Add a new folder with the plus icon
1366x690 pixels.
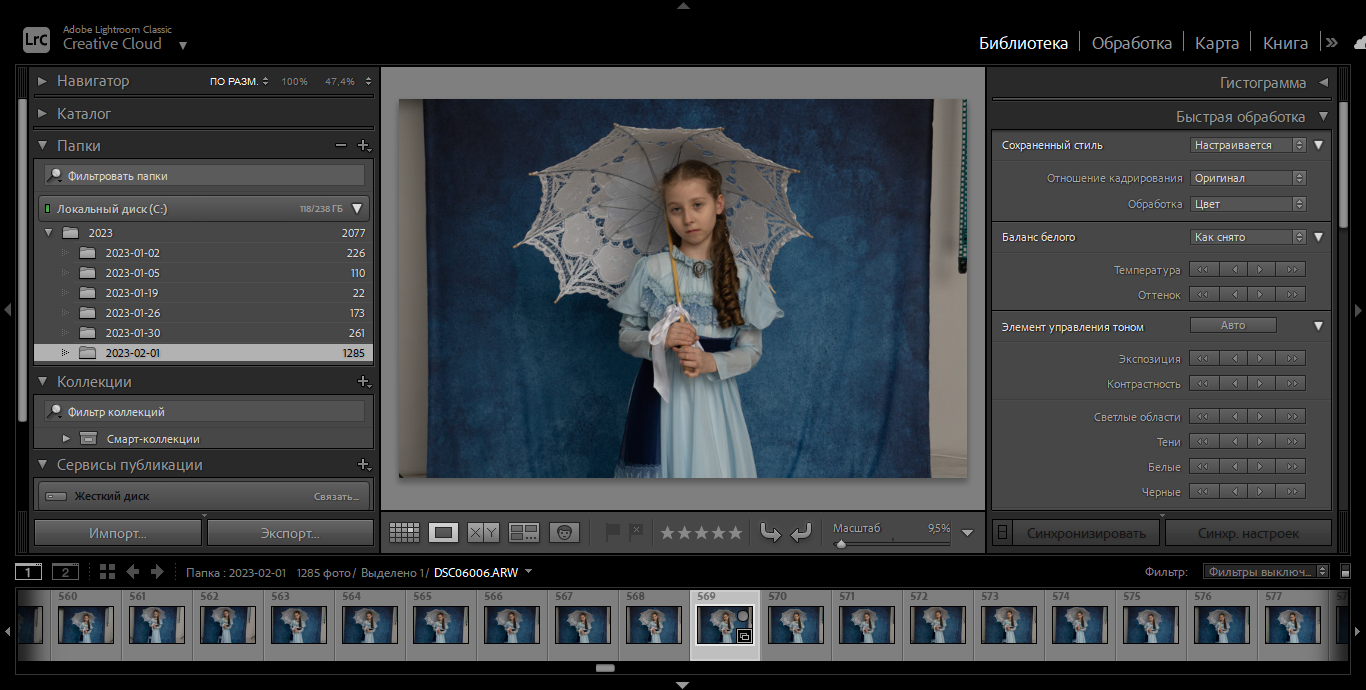pos(364,146)
